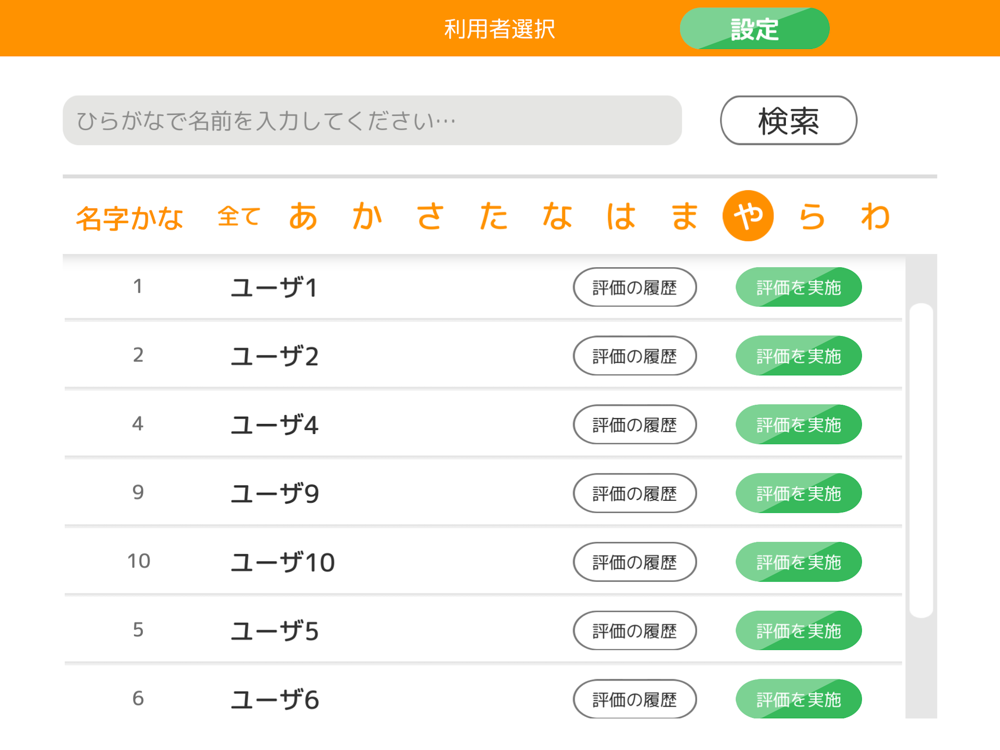Image resolution: width=1000 pixels, height=750 pixels.
Task: Select the な kana filter
Action: point(557,216)
